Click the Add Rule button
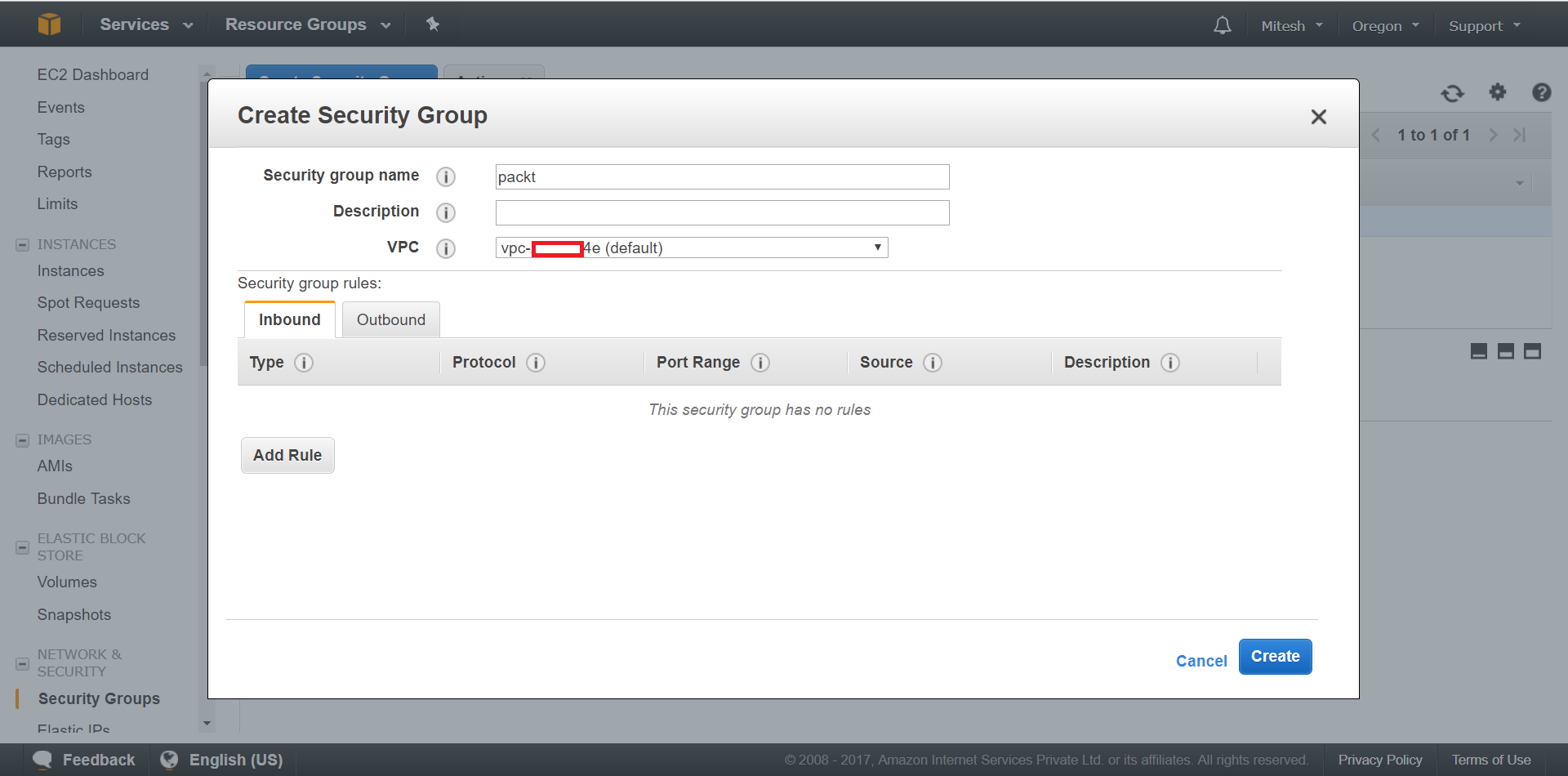Image resolution: width=1568 pixels, height=776 pixels. [x=287, y=455]
